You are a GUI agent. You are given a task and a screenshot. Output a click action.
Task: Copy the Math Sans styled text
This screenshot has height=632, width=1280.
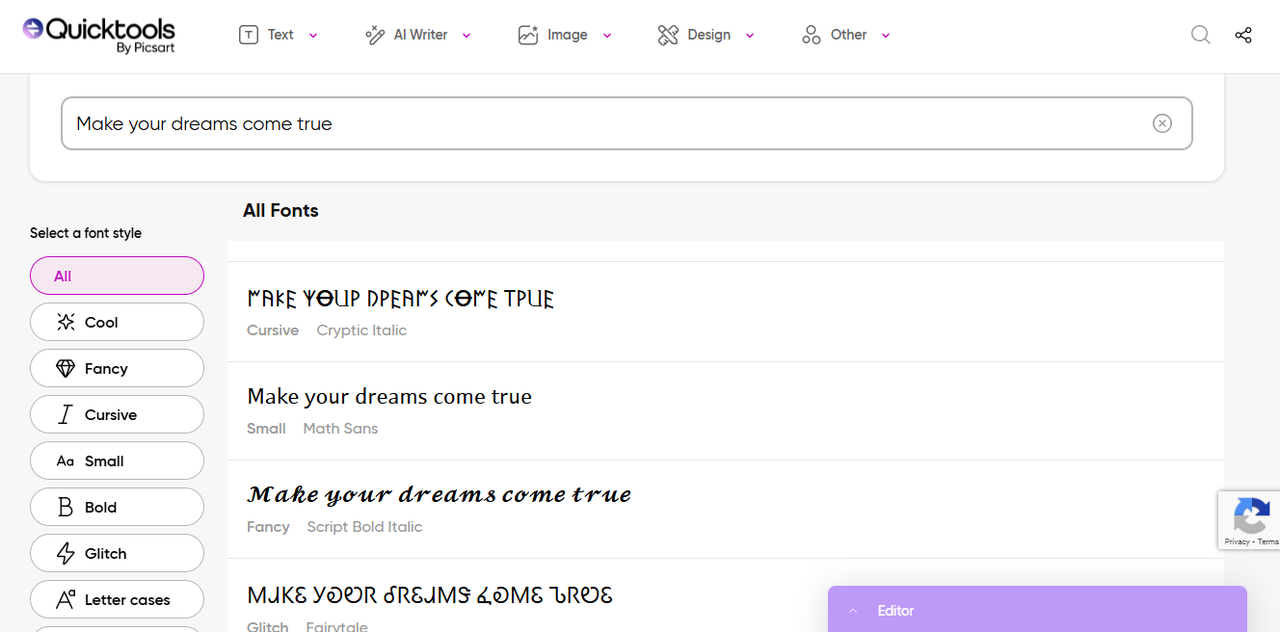389,397
